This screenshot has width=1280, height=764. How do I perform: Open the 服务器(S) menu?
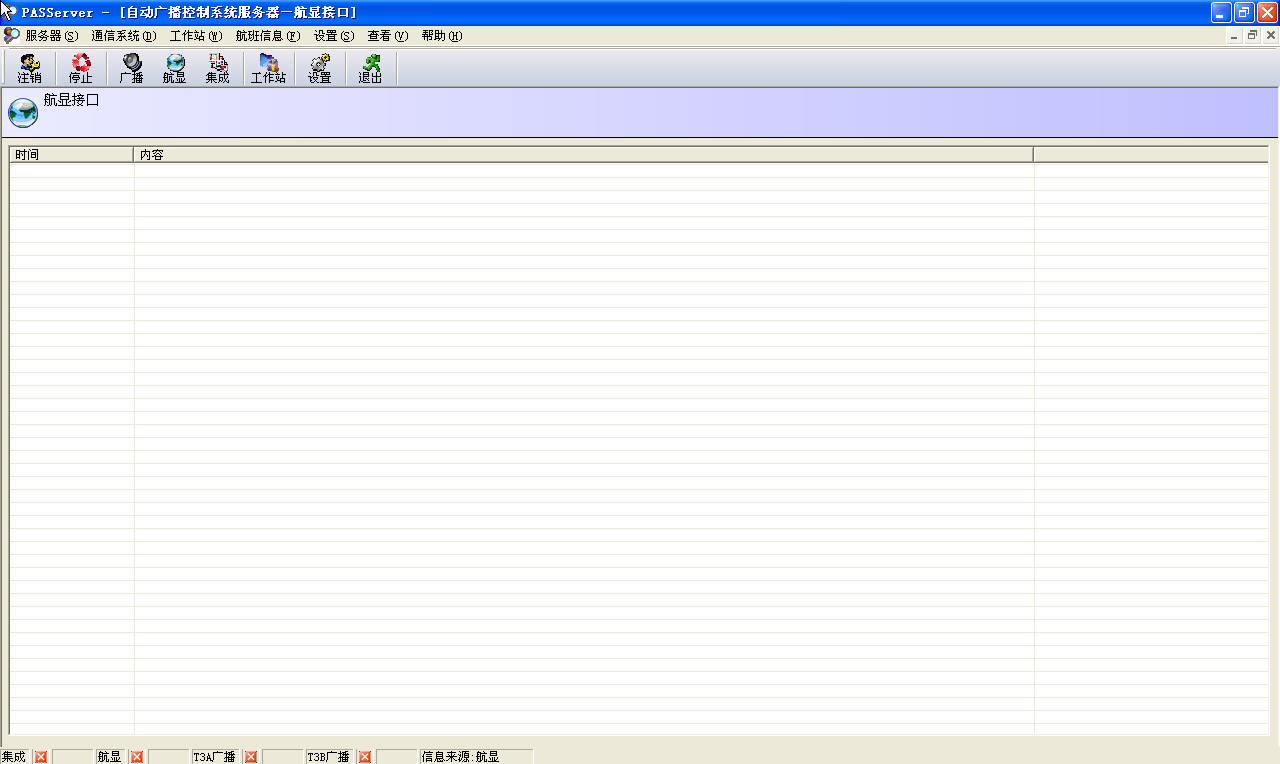(x=51, y=36)
